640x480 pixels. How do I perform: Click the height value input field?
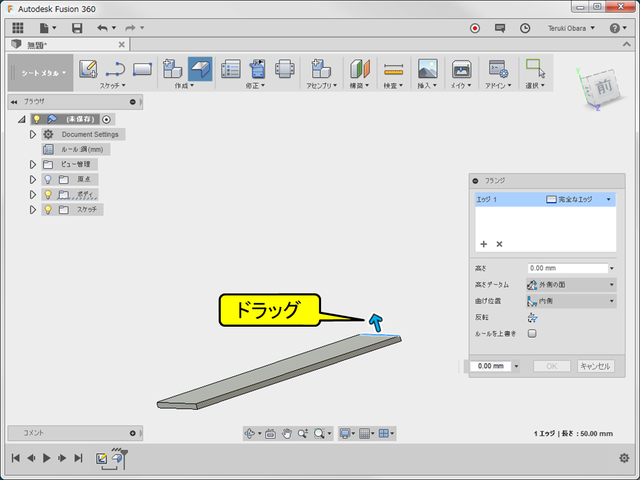[x=568, y=268]
